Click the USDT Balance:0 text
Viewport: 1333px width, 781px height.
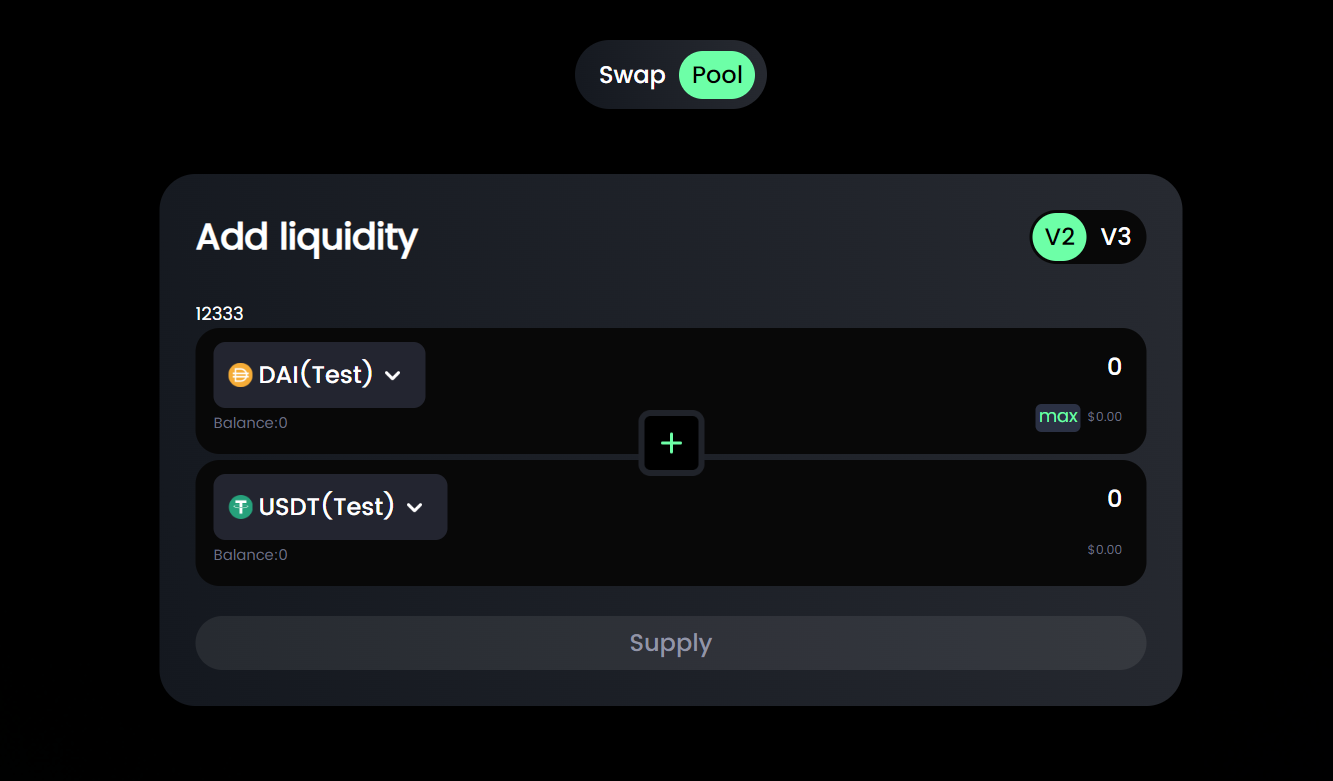(250, 555)
